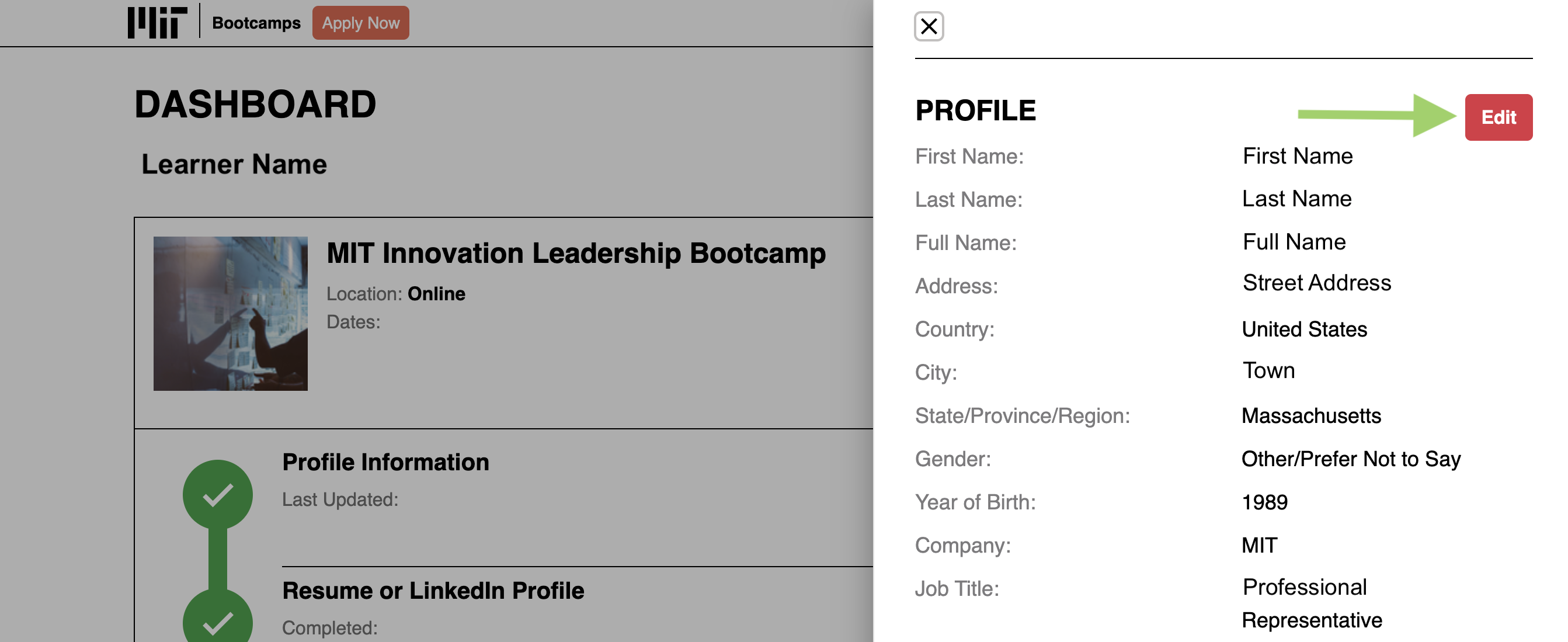Open Resume or LinkedIn Profile step

coord(432,591)
